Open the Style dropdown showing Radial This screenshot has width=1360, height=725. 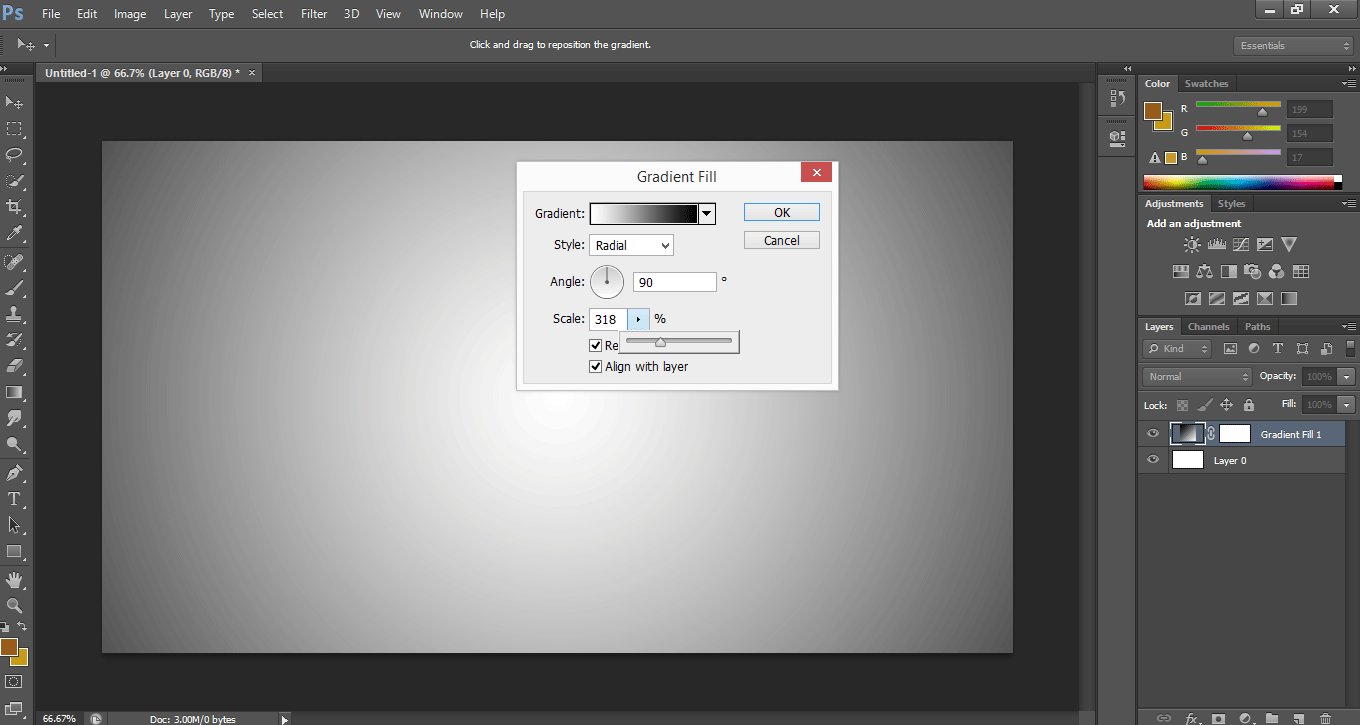pyautogui.click(x=631, y=245)
